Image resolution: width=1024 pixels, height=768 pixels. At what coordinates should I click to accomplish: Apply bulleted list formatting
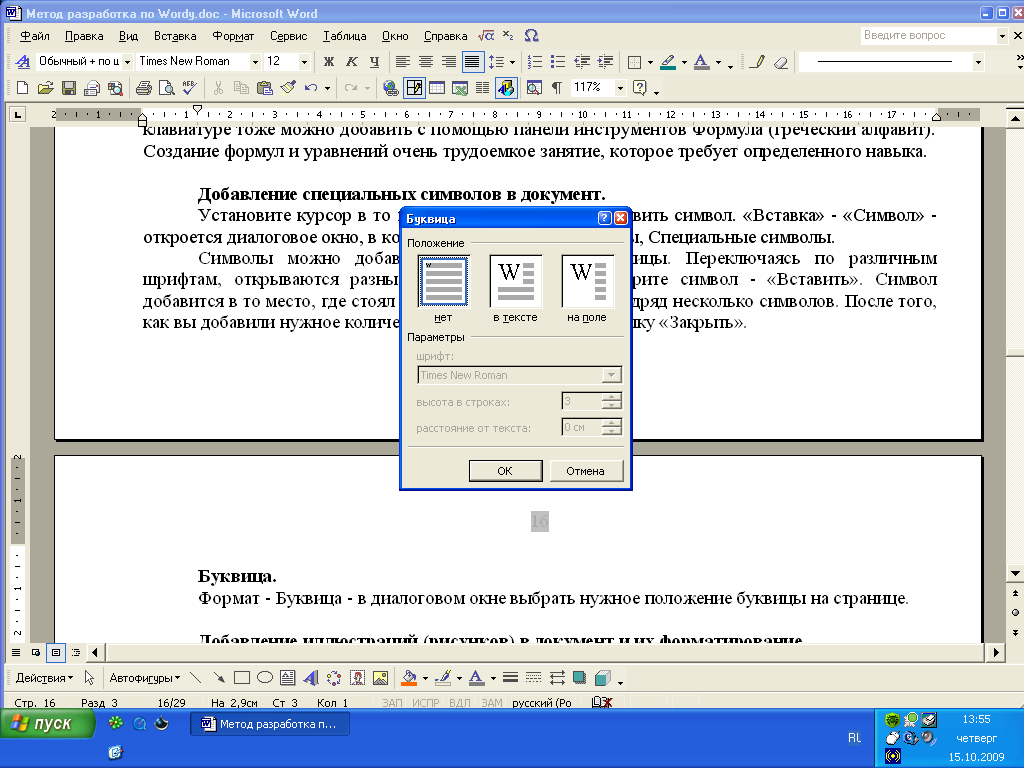click(x=558, y=62)
